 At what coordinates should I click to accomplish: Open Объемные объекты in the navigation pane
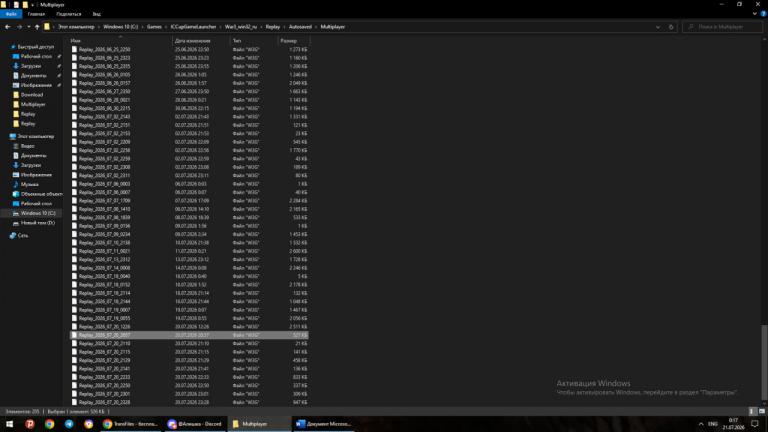(x=41, y=194)
